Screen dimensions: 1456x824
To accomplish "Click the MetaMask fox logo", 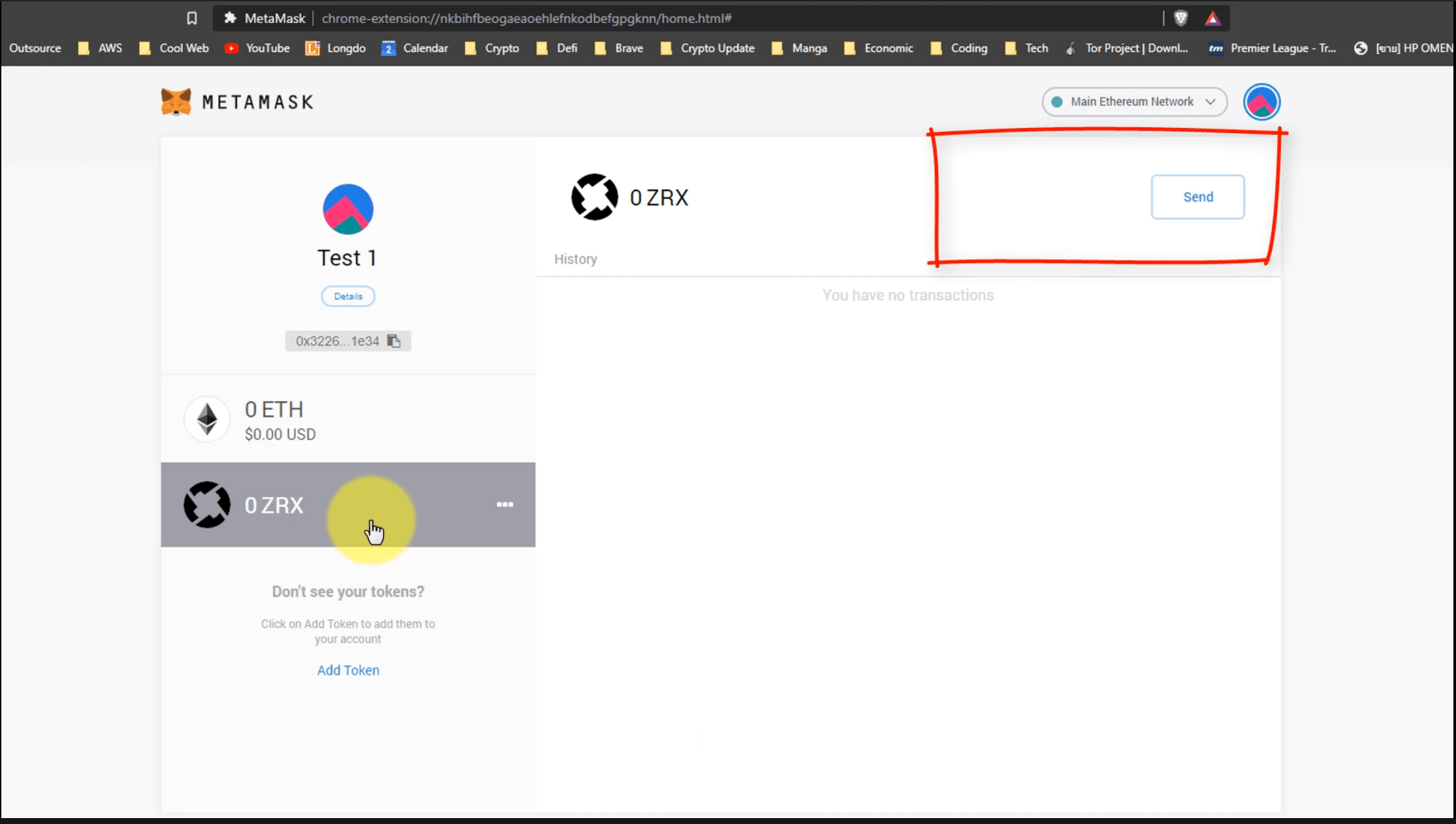I will [176, 102].
